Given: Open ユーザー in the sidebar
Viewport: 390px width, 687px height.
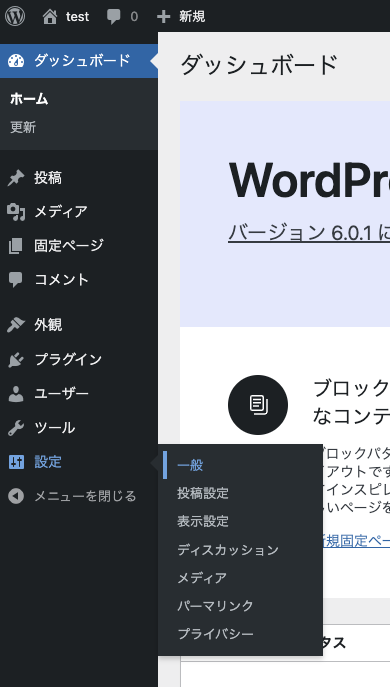Looking at the screenshot, I should [61, 393].
